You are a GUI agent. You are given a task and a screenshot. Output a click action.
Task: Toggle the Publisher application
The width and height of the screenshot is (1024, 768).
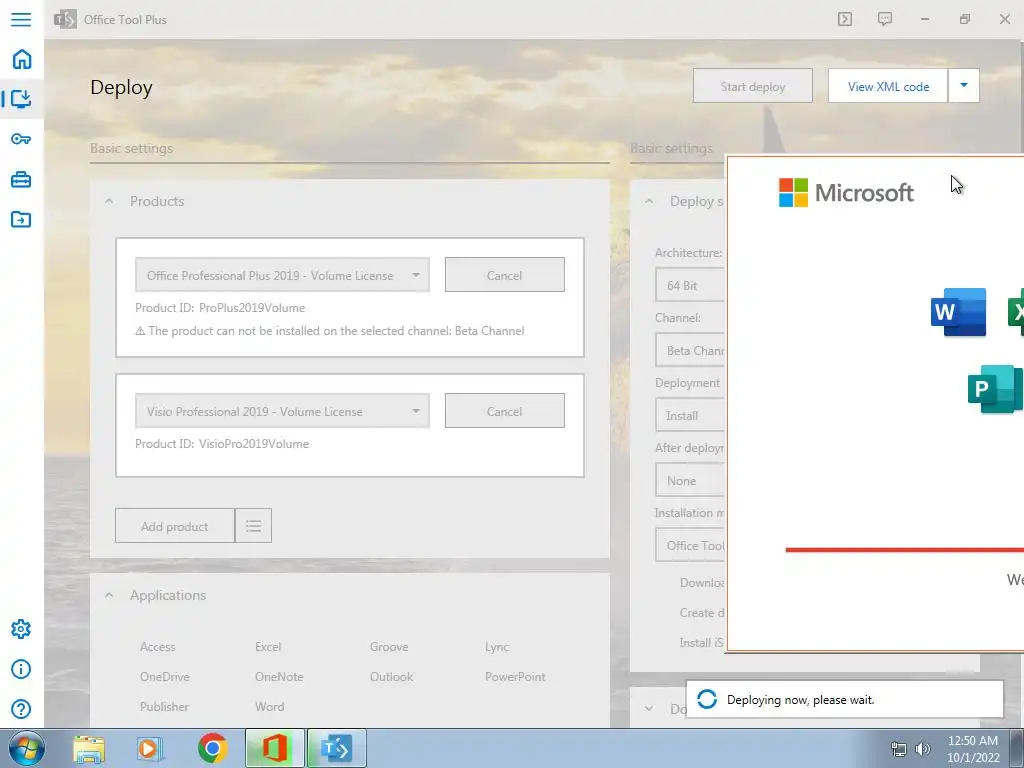click(x=164, y=707)
